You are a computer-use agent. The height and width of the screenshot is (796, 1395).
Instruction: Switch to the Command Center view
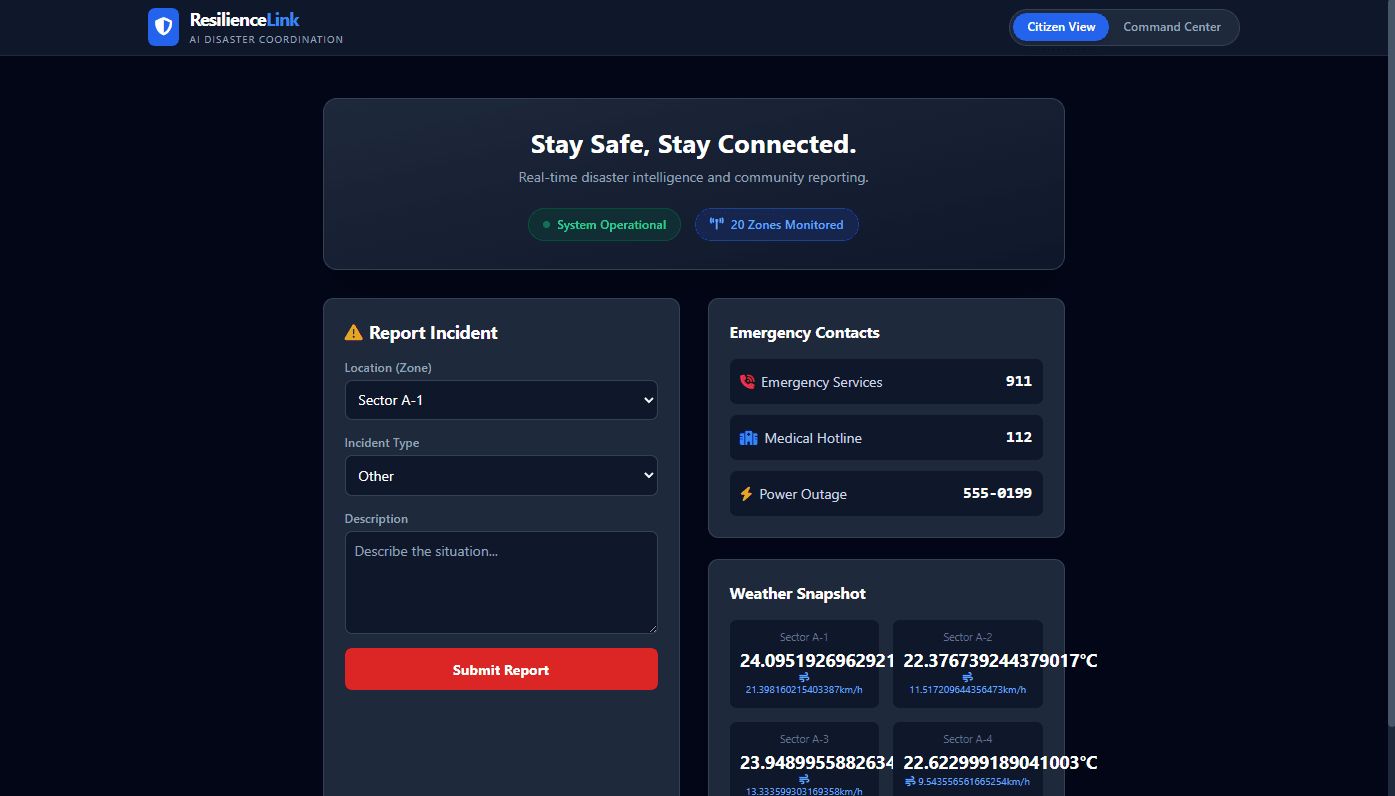click(x=1171, y=27)
